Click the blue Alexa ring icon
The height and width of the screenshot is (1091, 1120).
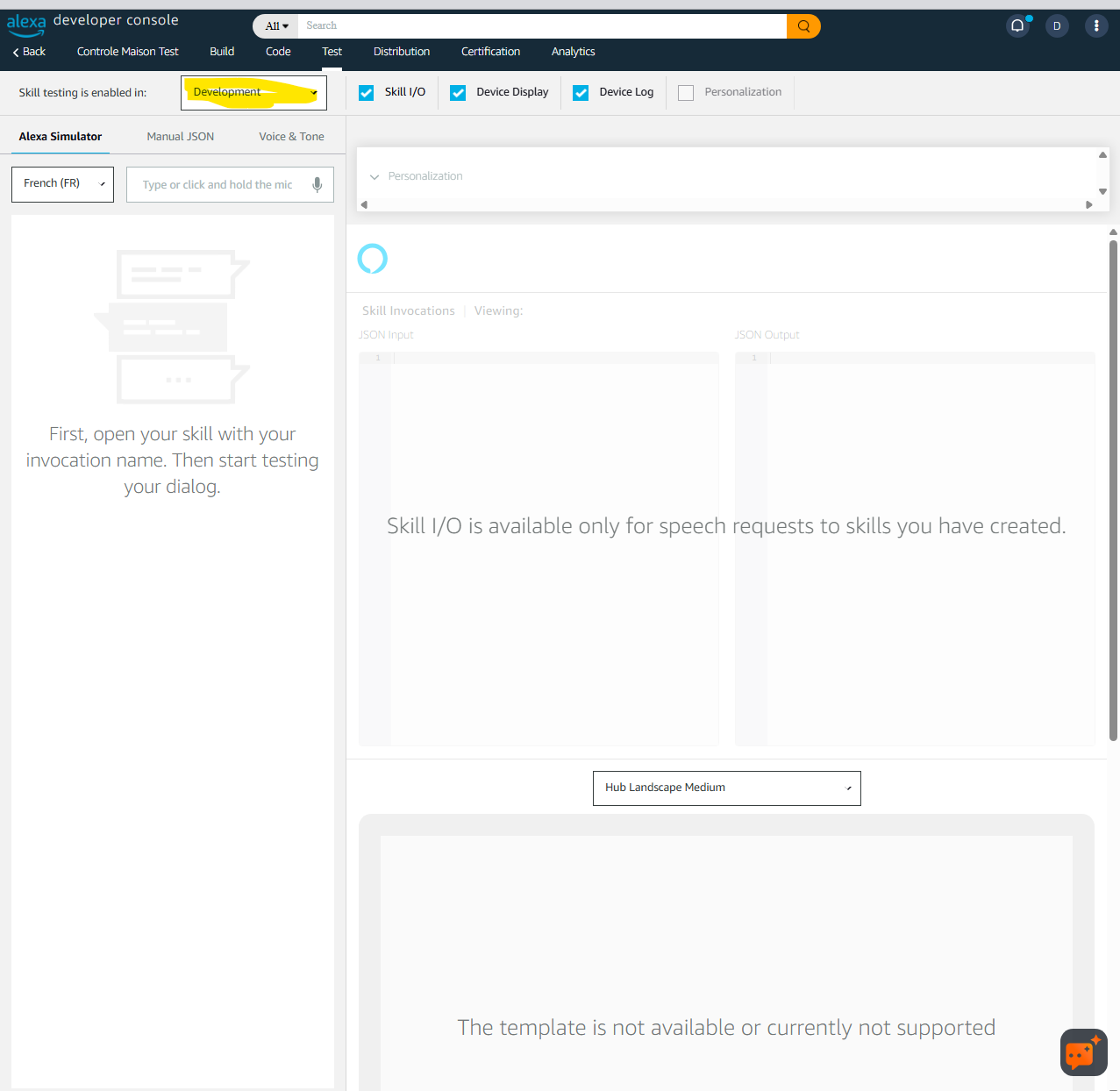pyautogui.click(x=373, y=259)
